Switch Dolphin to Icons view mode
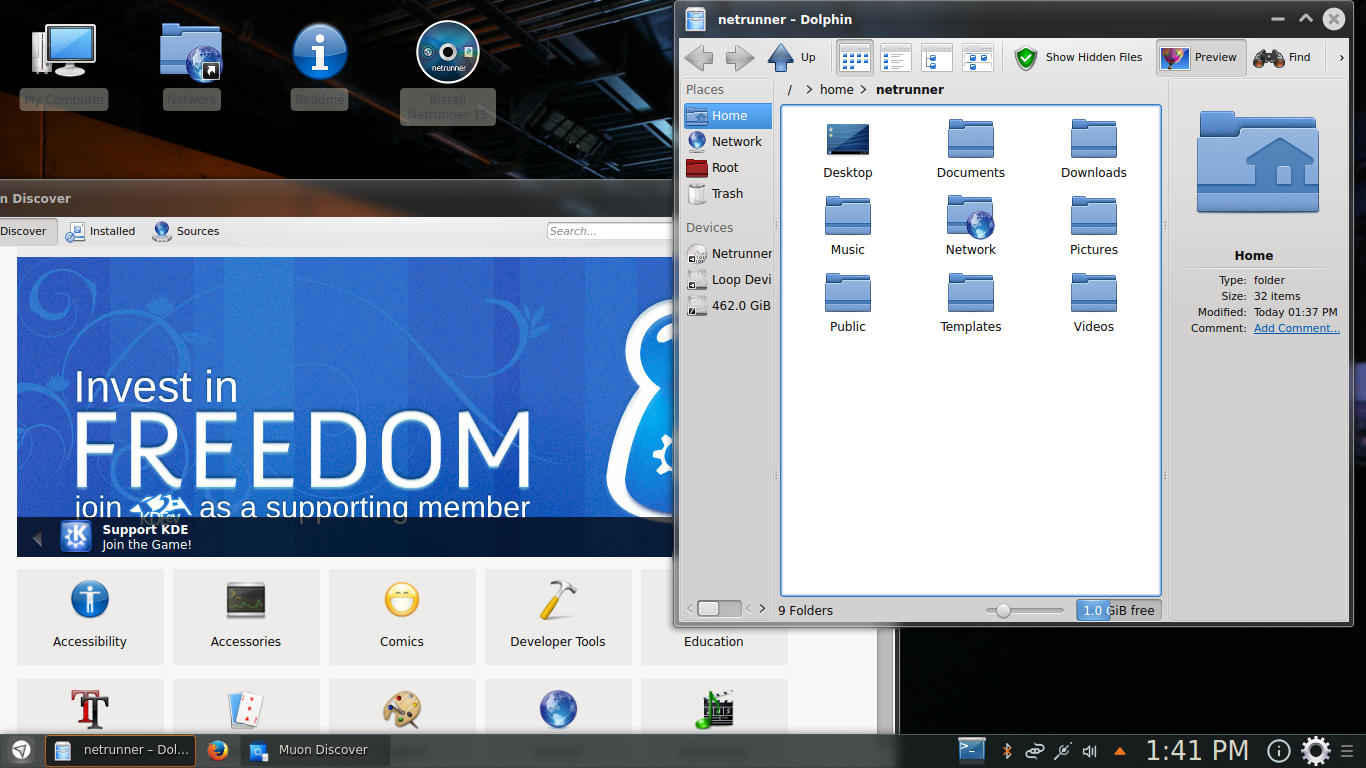 pyautogui.click(x=855, y=58)
